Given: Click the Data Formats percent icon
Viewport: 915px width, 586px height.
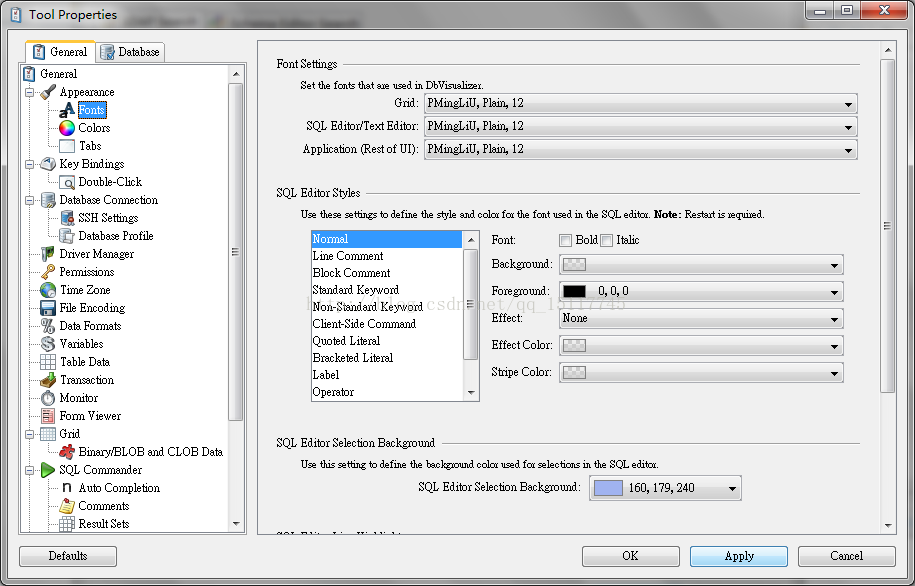Looking at the screenshot, I should click(48, 326).
